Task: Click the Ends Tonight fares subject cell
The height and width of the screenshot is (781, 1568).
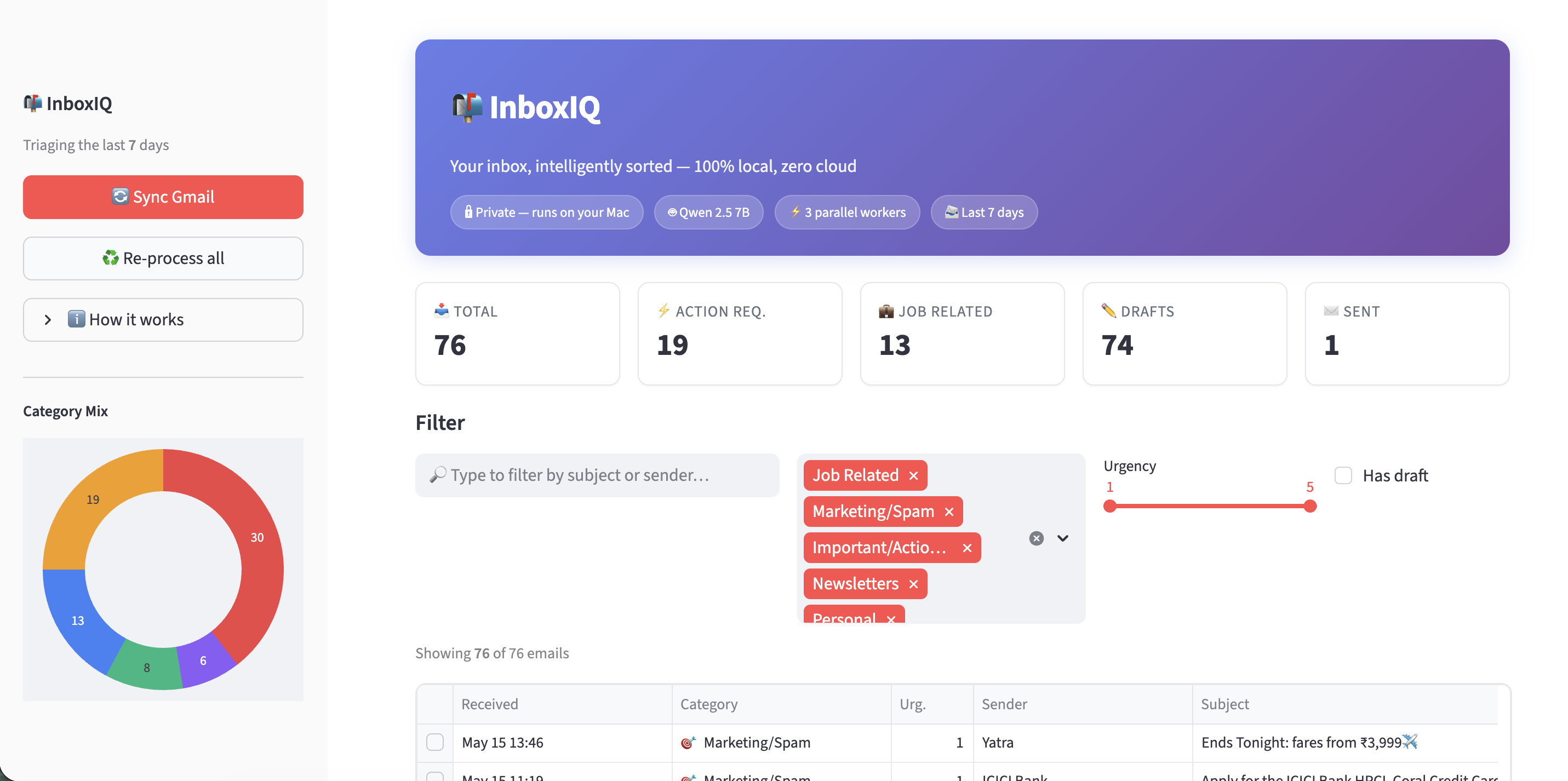Action: 1345,743
